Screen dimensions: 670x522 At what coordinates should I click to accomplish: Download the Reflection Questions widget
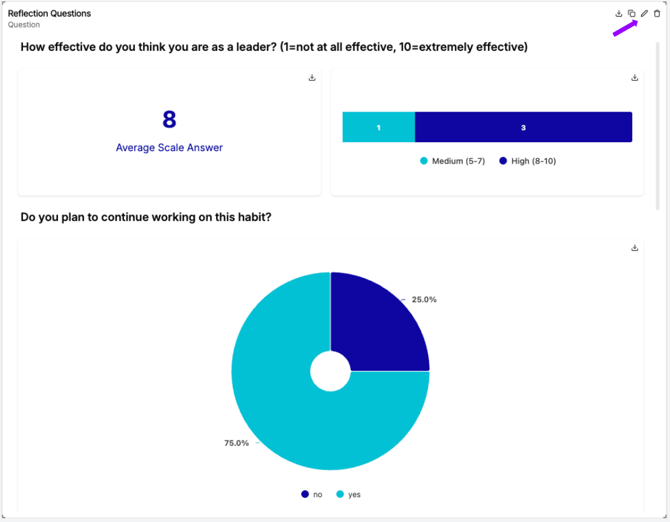pyautogui.click(x=618, y=14)
